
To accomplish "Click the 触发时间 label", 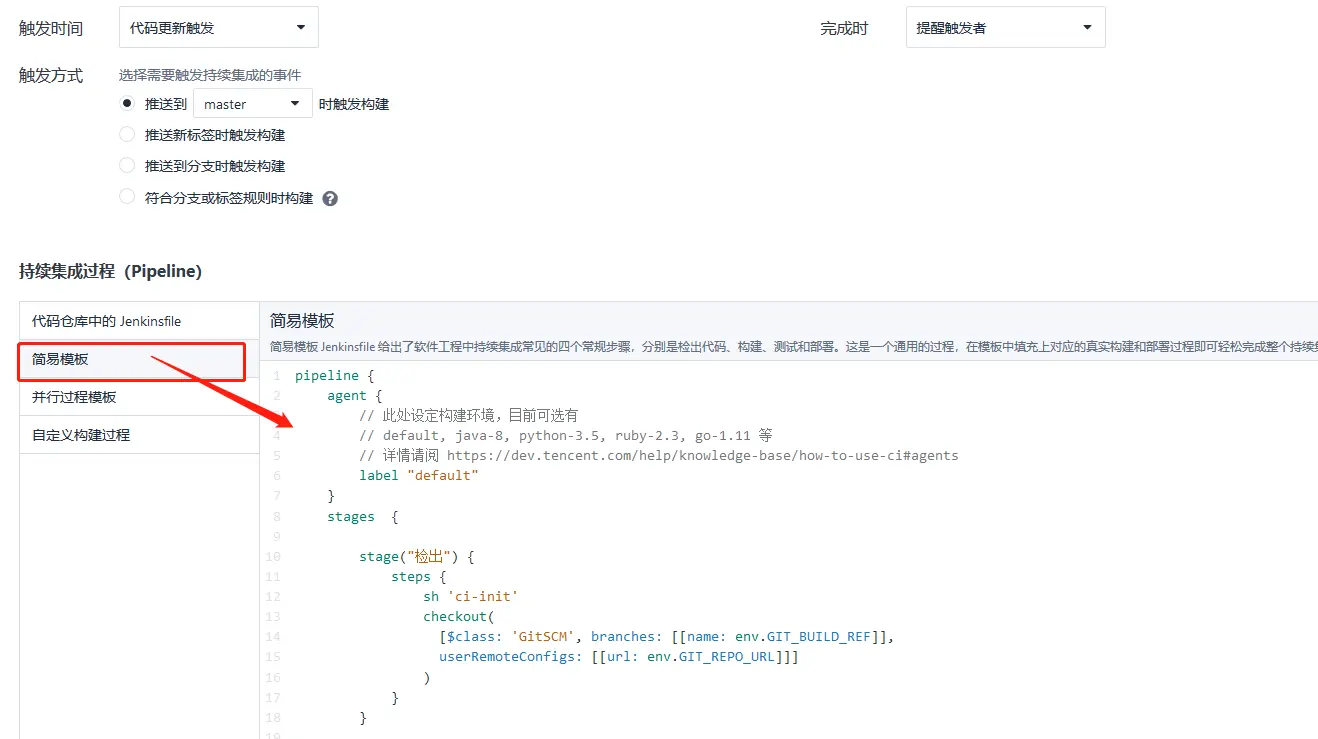I will coord(51,29).
